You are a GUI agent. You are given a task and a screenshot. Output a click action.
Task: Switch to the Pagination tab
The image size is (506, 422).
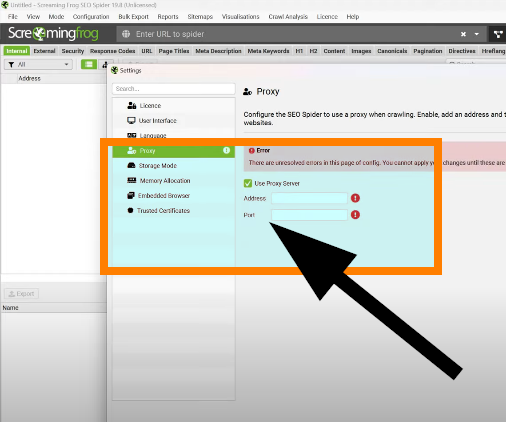[x=428, y=51]
